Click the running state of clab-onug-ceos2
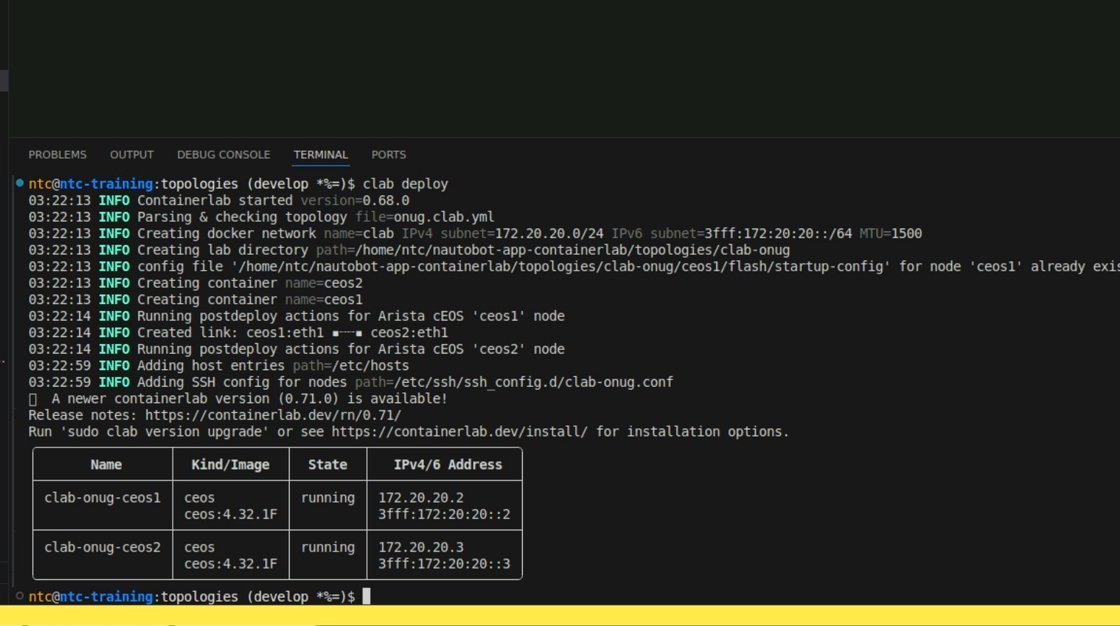Screen dimensions: 1120x626 328,547
